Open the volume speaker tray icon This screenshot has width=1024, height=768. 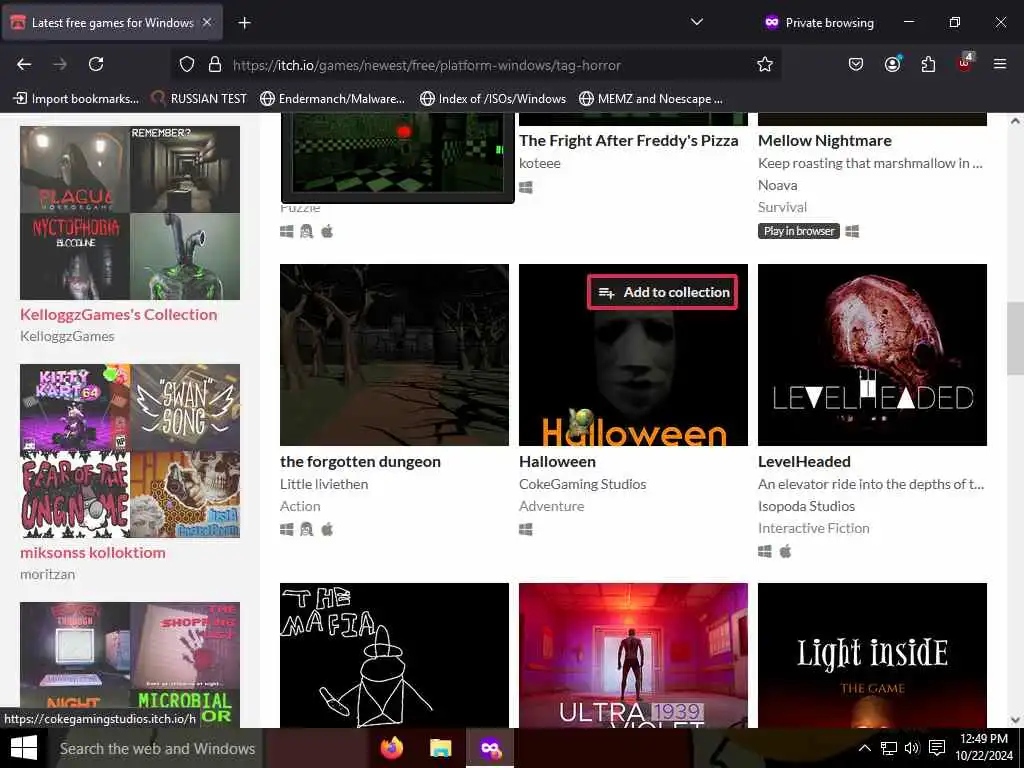pos(912,748)
